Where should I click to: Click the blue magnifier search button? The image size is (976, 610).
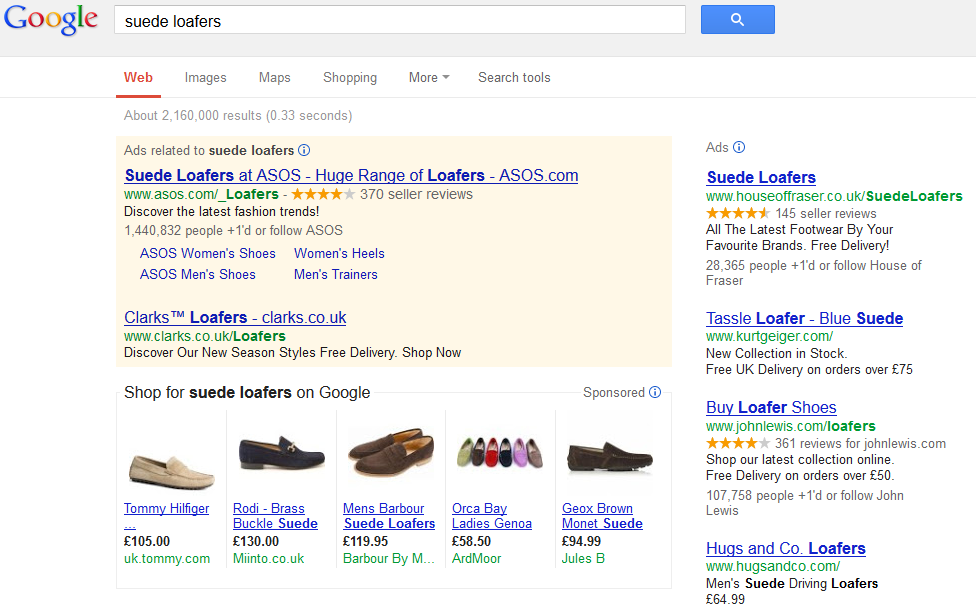[738, 19]
